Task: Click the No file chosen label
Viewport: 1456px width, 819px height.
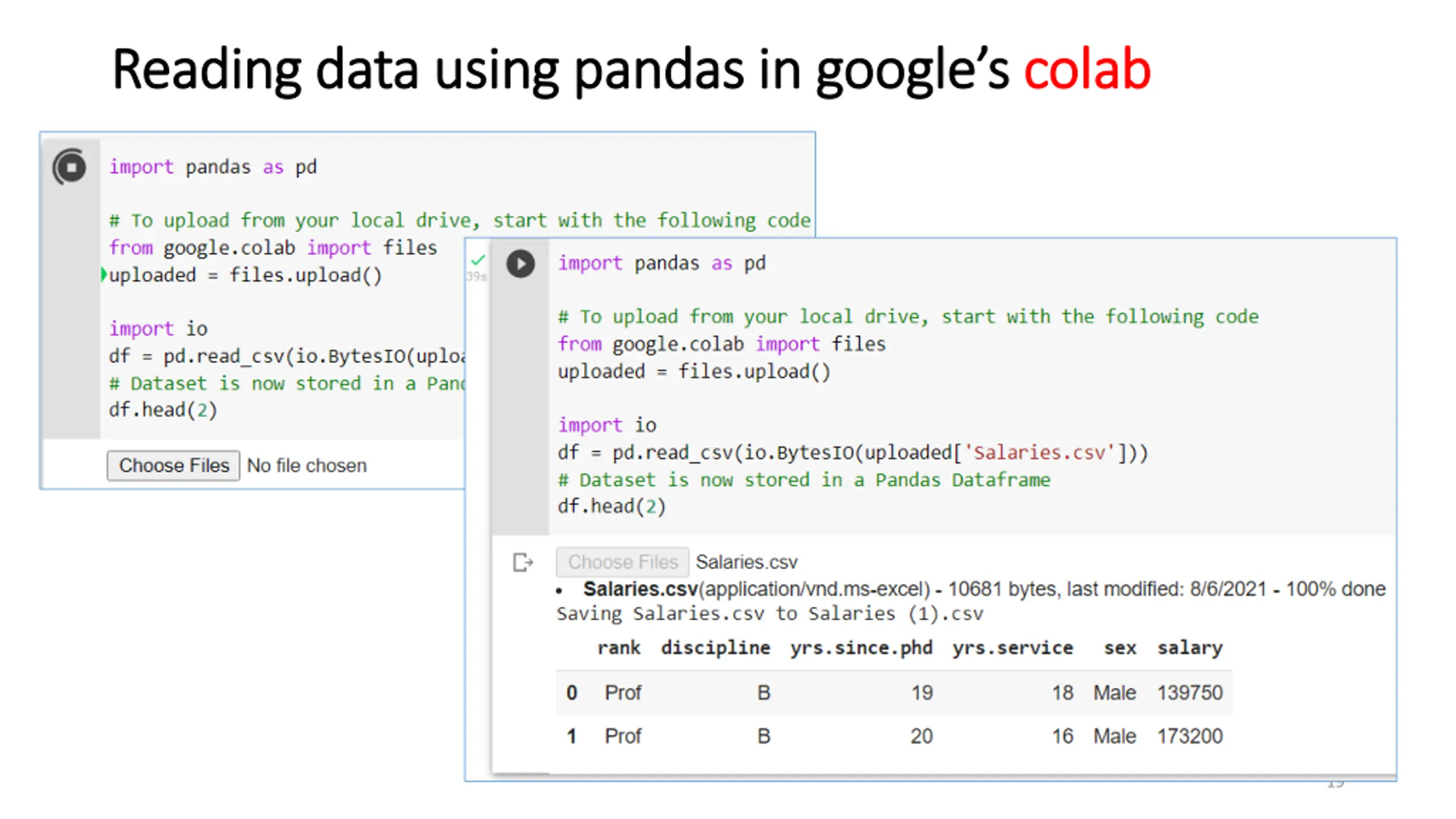Action: [307, 465]
